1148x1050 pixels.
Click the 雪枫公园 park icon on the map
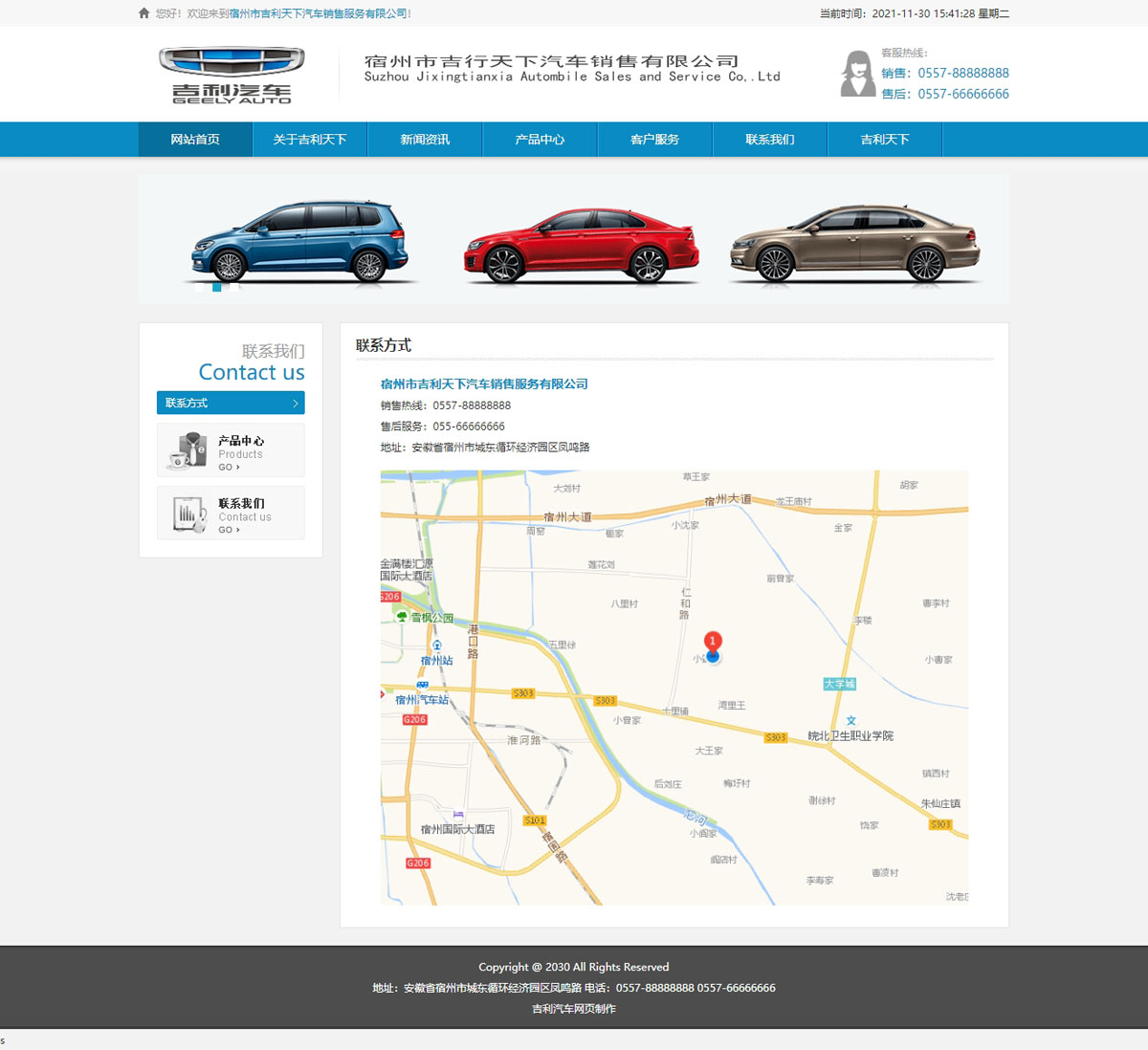click(x=402, y=617)
